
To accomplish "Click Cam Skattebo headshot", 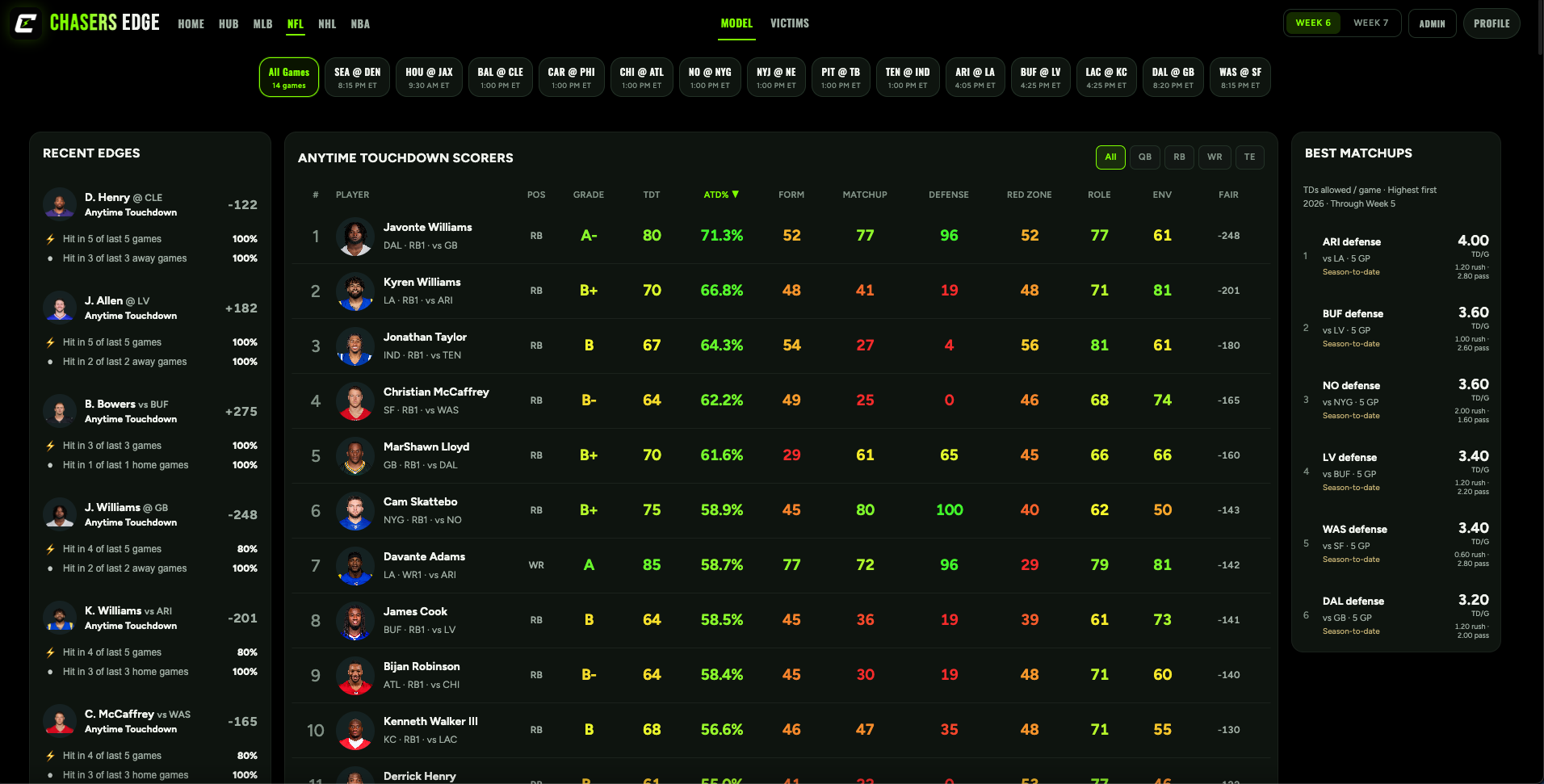I will (355, 511).
